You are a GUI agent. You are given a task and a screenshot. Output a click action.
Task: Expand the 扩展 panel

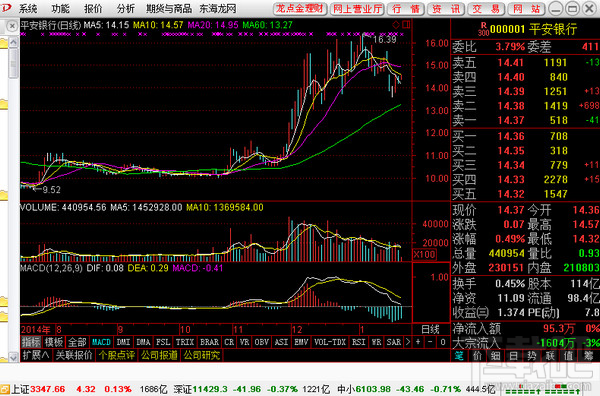(x=36, y=355)
